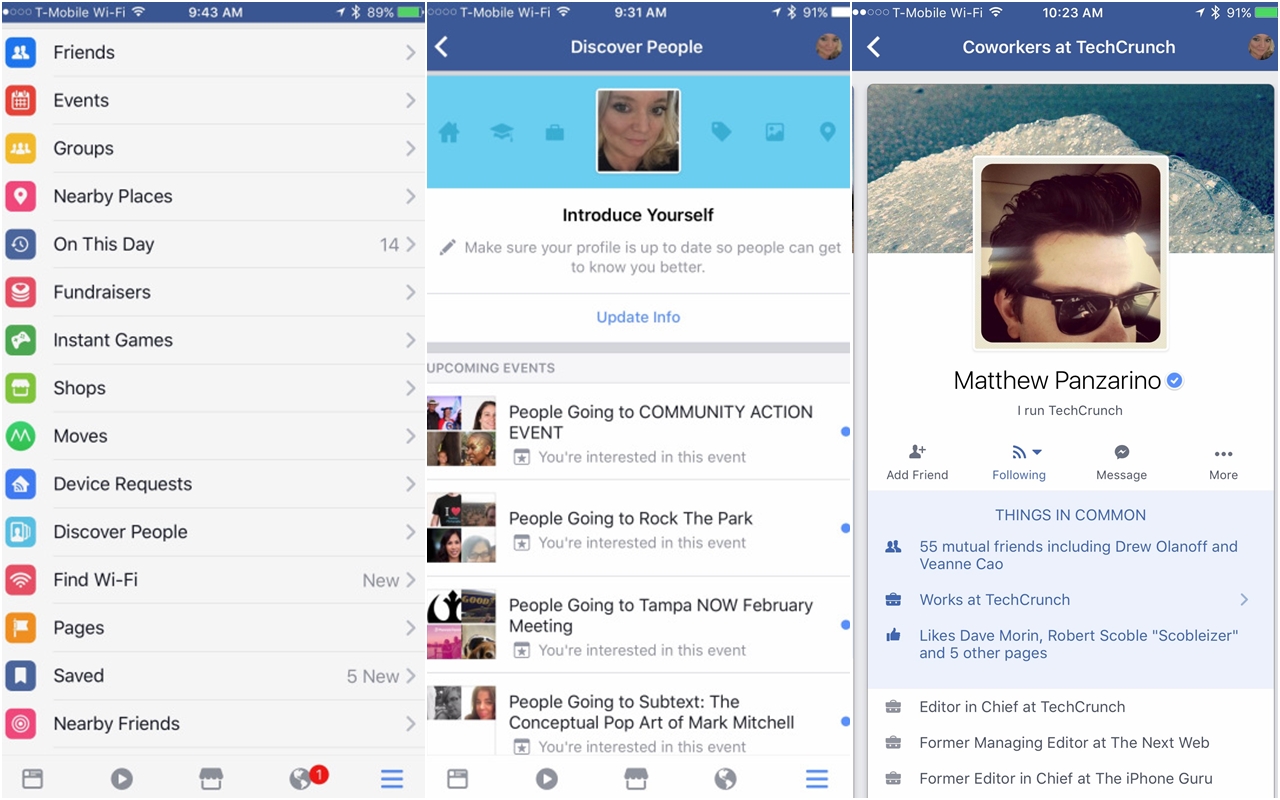Image resolution: width=1280 pixels, height=800 pixels.
Task: Tap location pin icon in blue banner
Action: click(x=827, y=131)
